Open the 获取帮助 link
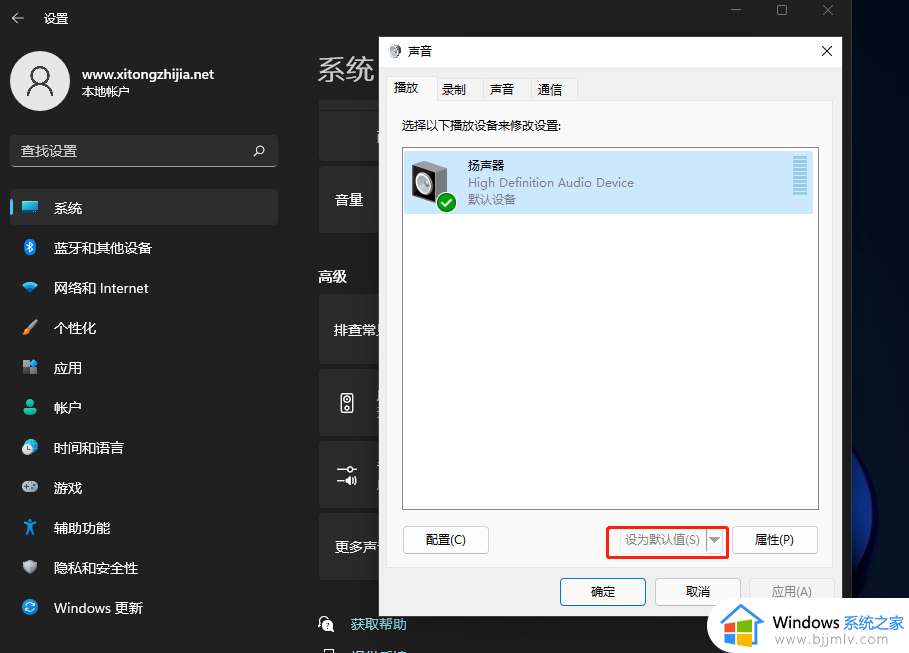This screenshot has width=909, height=653. tap(379, 624)
